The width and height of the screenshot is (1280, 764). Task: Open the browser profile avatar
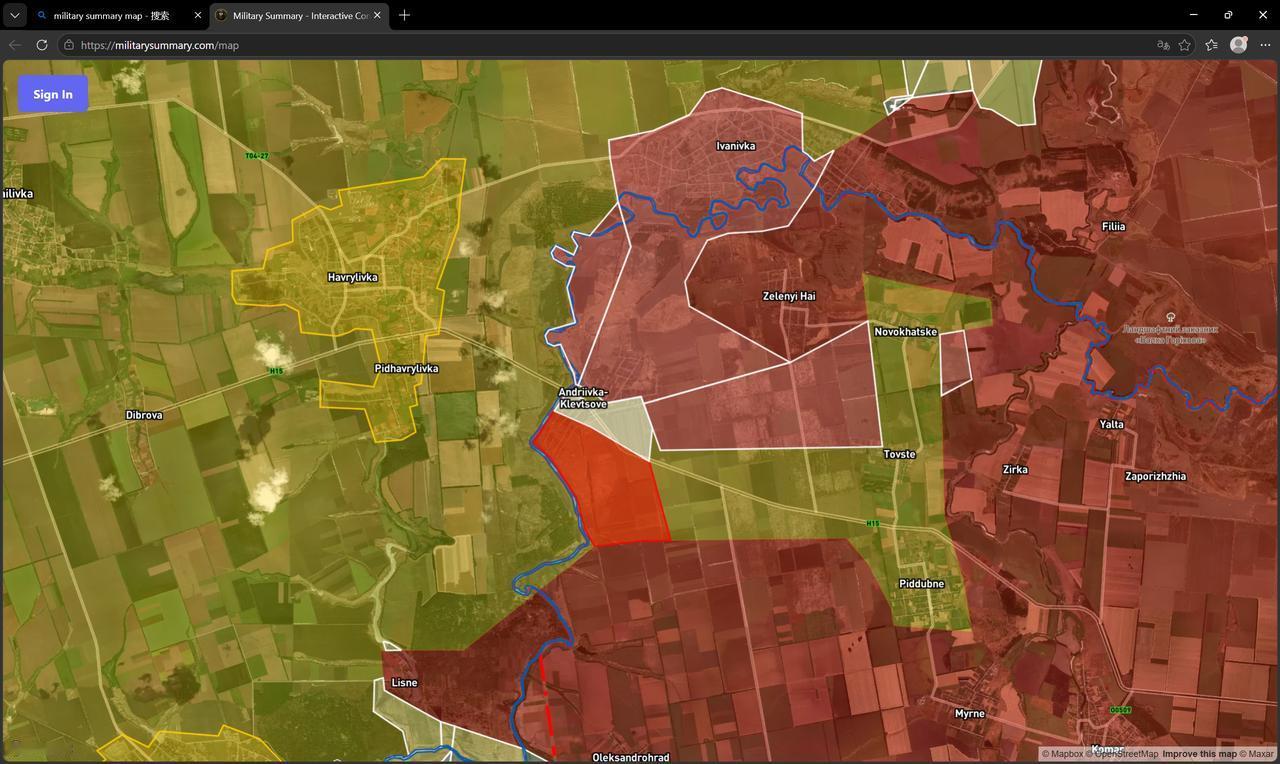point(1239,45)
